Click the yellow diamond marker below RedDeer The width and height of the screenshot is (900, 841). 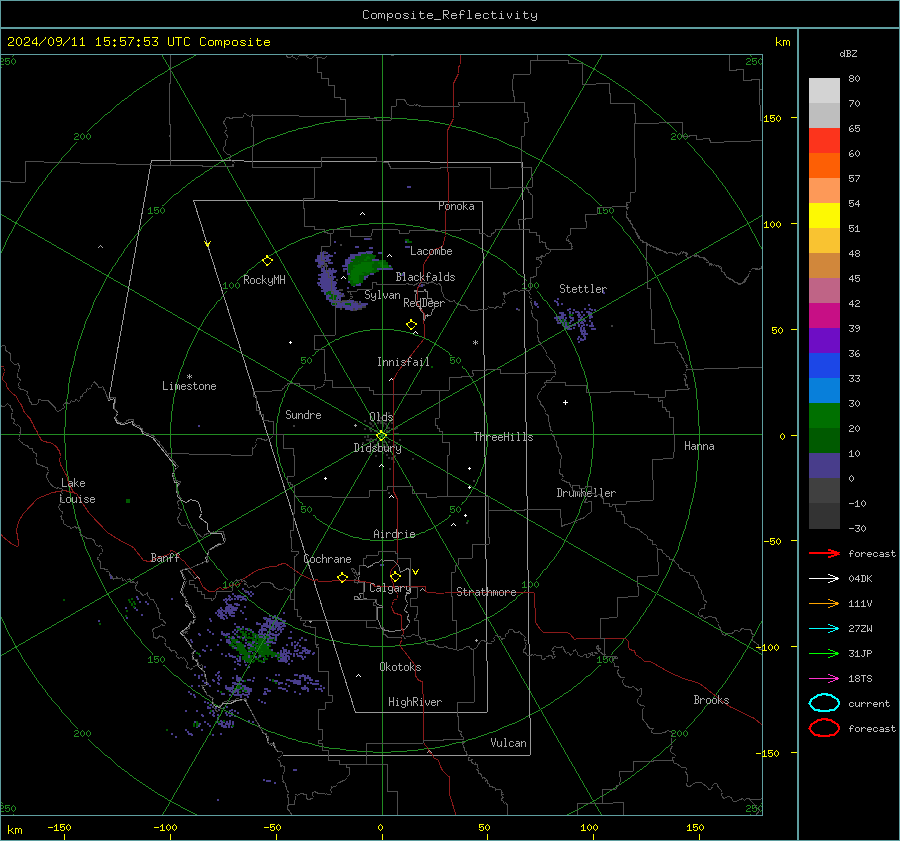tap(411, 325)
